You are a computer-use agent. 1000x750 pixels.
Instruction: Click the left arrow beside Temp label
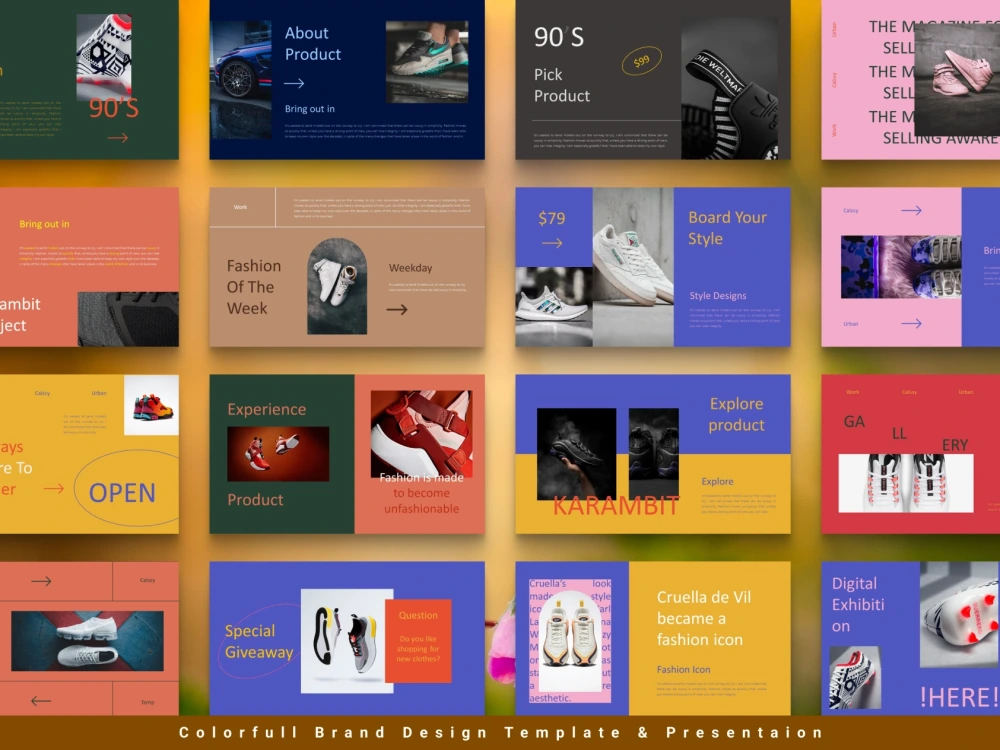tap(41, 701)
